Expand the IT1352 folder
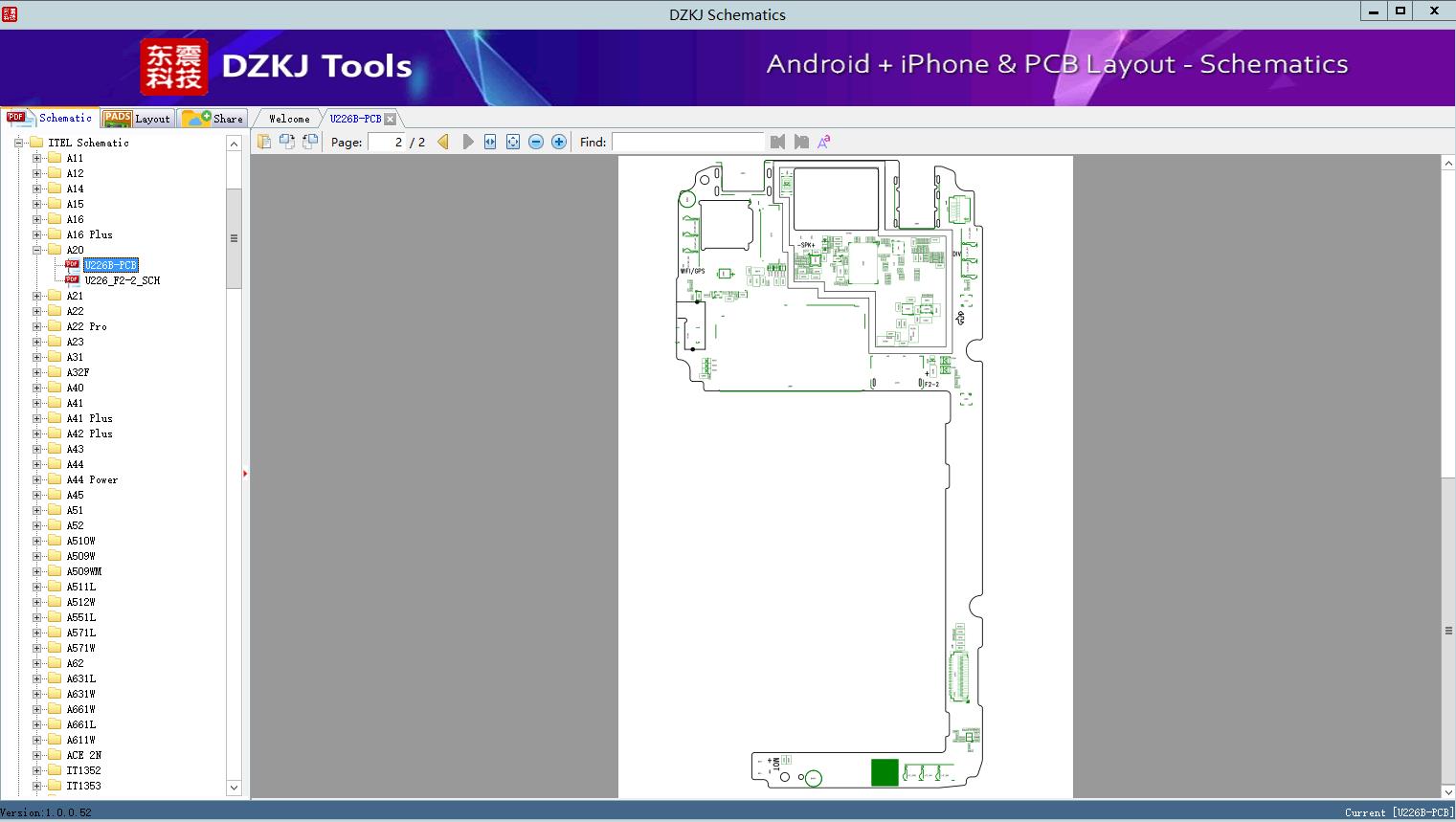Viewport: 1456px width, 822px height. [36, 770]
